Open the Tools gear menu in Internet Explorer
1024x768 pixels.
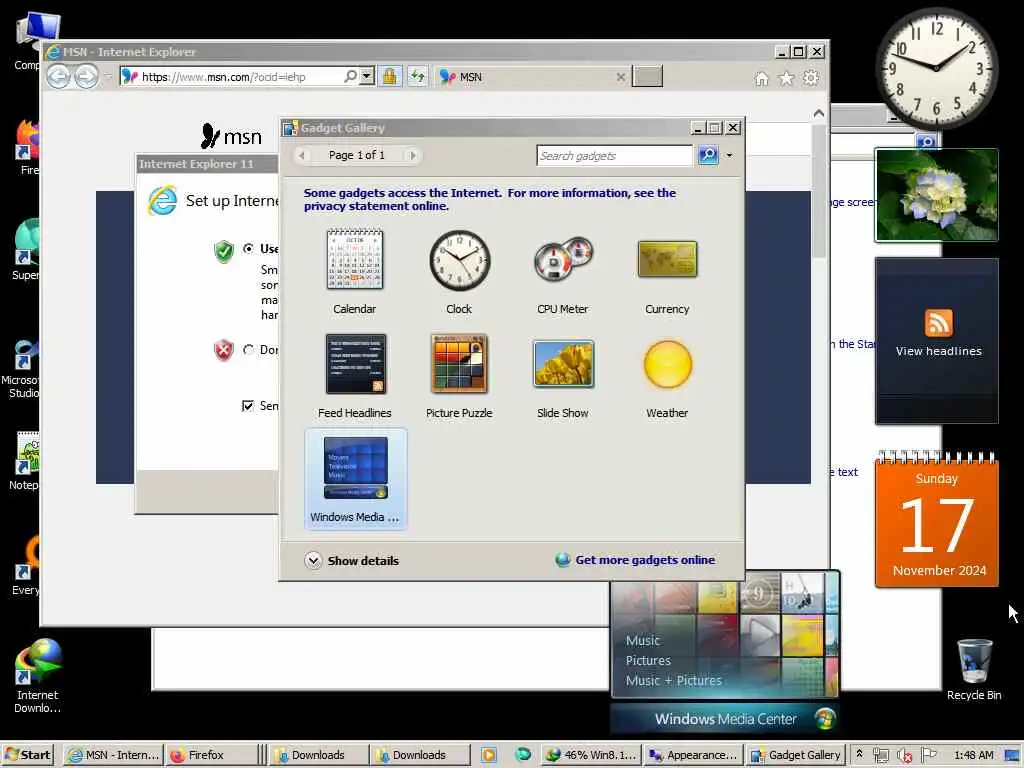pyautogui.click(x=810, y=78)
